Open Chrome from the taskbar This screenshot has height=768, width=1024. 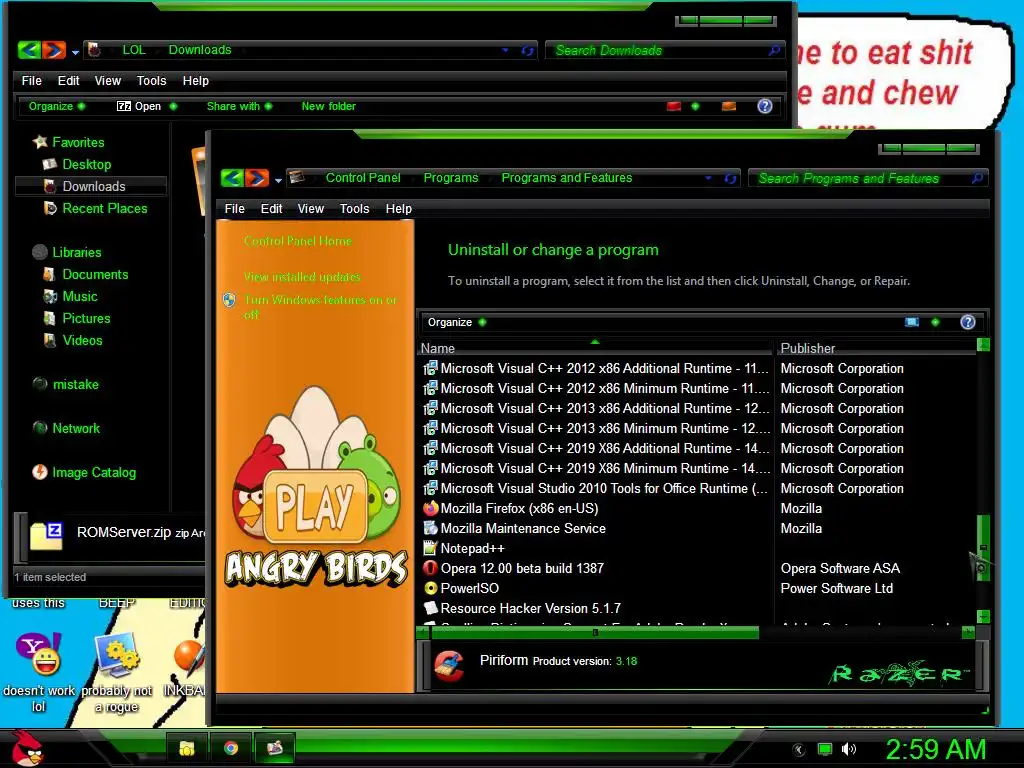(231, 748)
